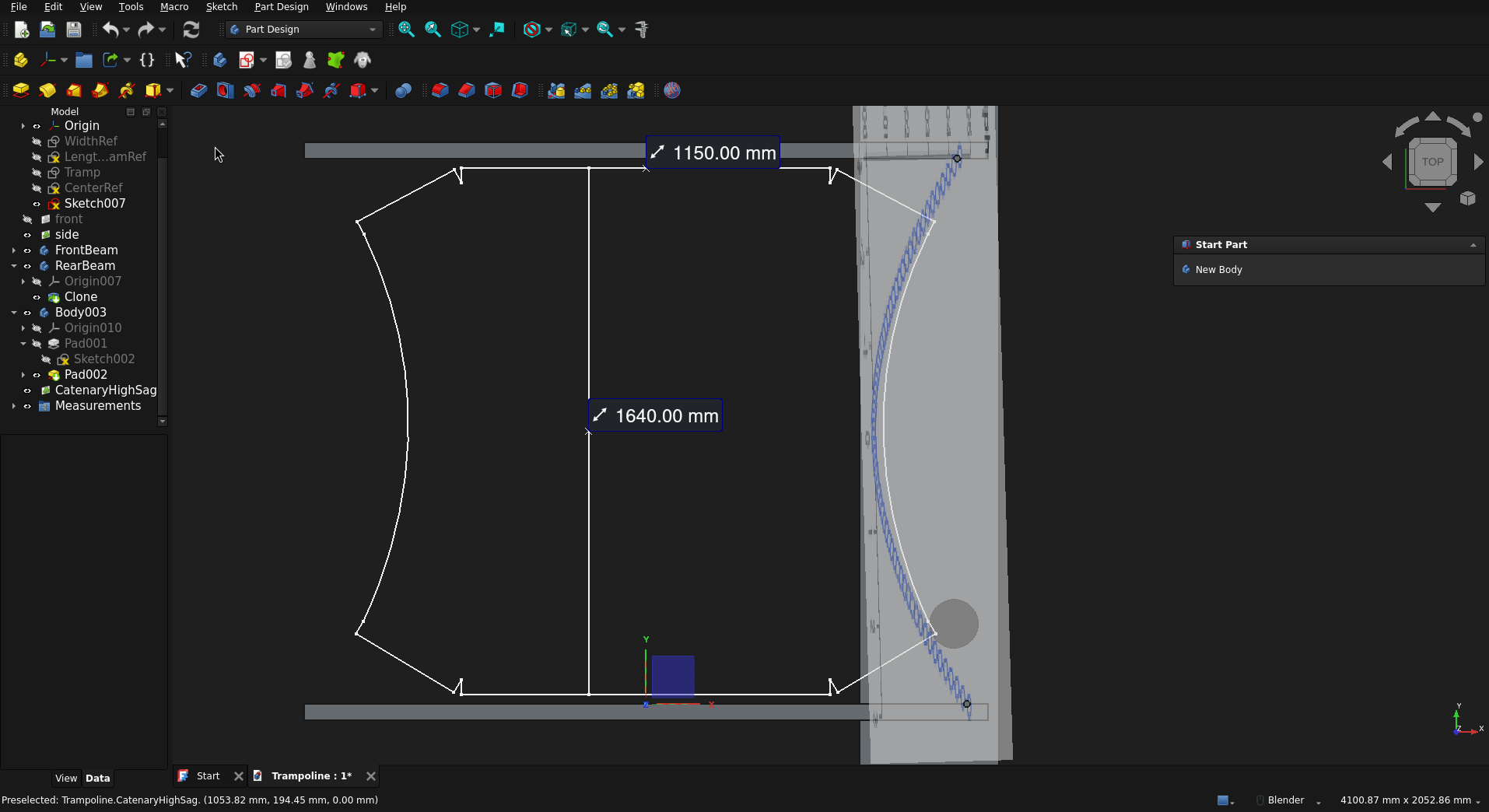1489x812 pixels.
Task: Close the Trampoline document tab
Action: point(371,776)
